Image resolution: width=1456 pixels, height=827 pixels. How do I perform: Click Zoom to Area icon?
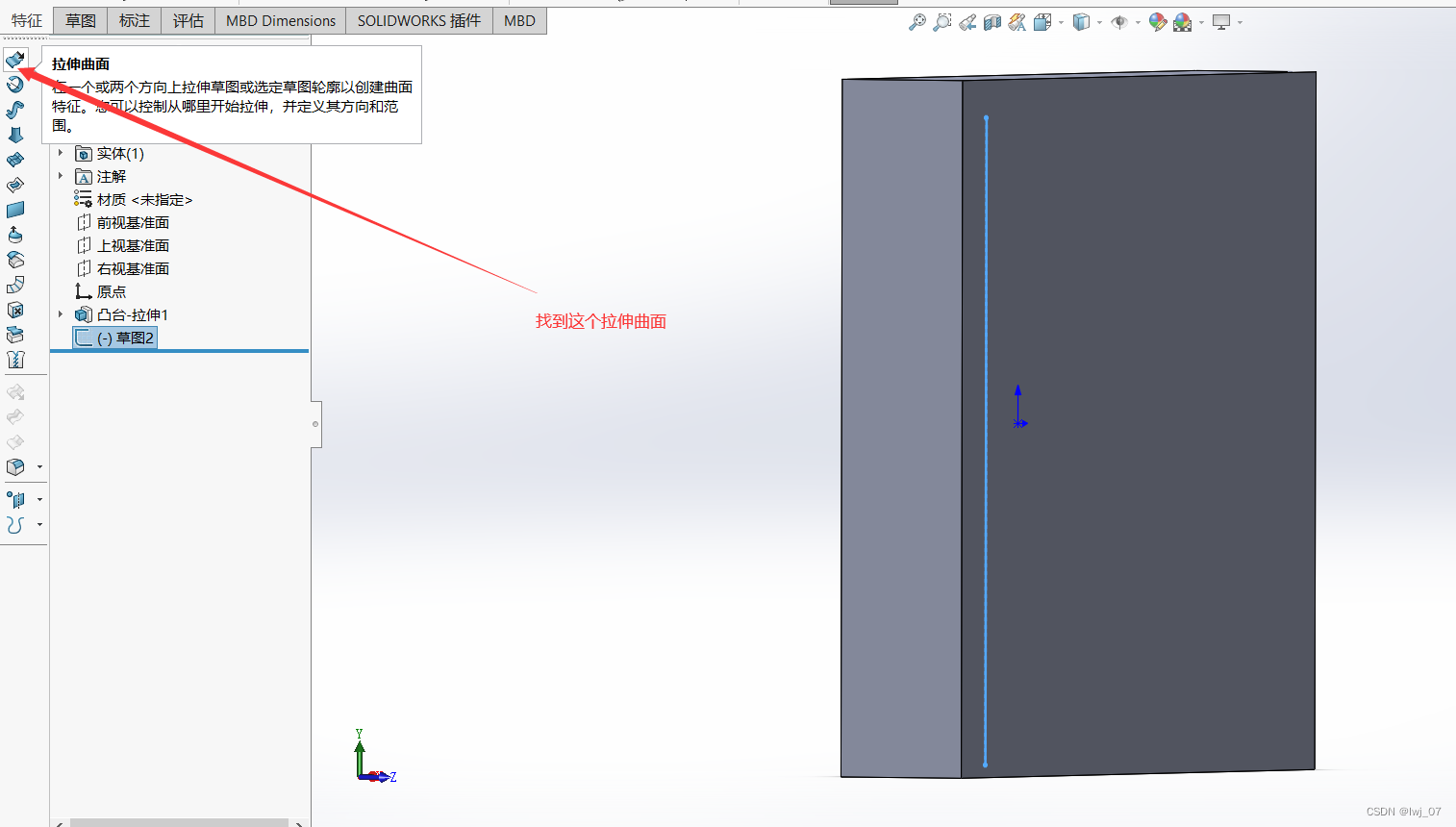(x=942, y=22)
